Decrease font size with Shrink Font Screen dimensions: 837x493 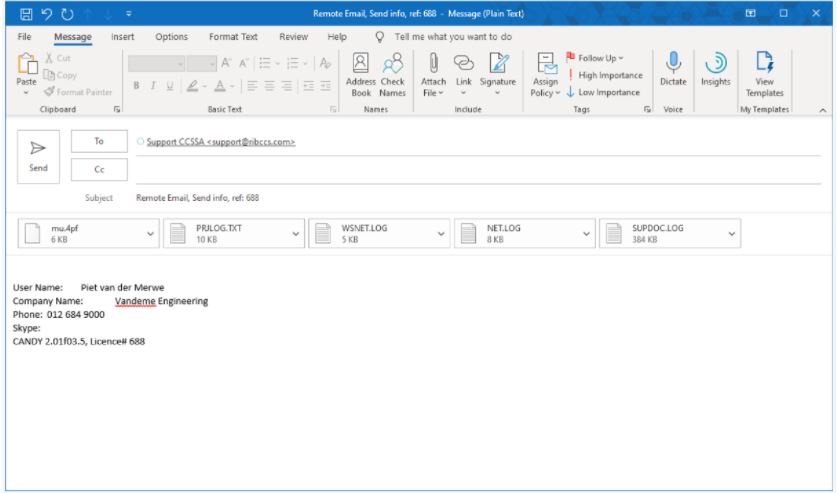tap(243, 63)
